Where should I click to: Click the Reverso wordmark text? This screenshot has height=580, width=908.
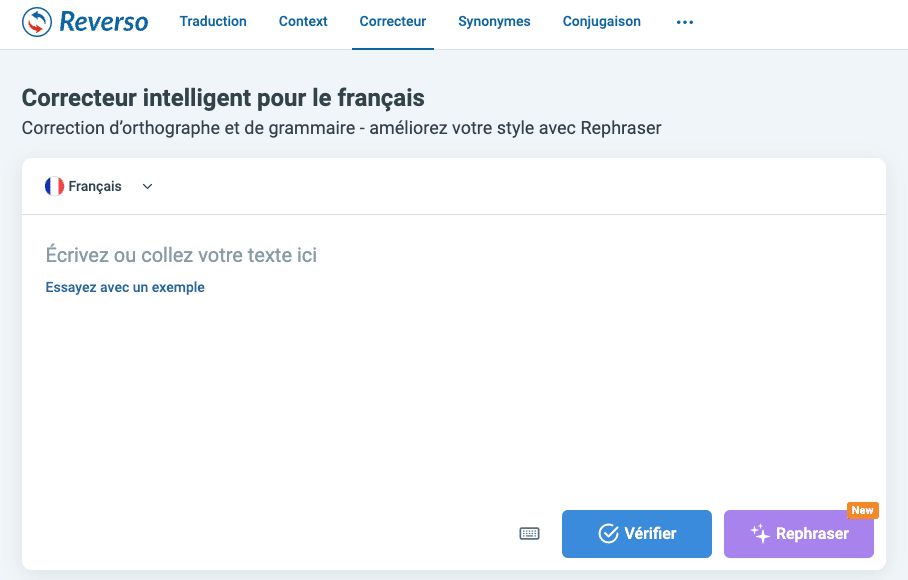[103, 22]
